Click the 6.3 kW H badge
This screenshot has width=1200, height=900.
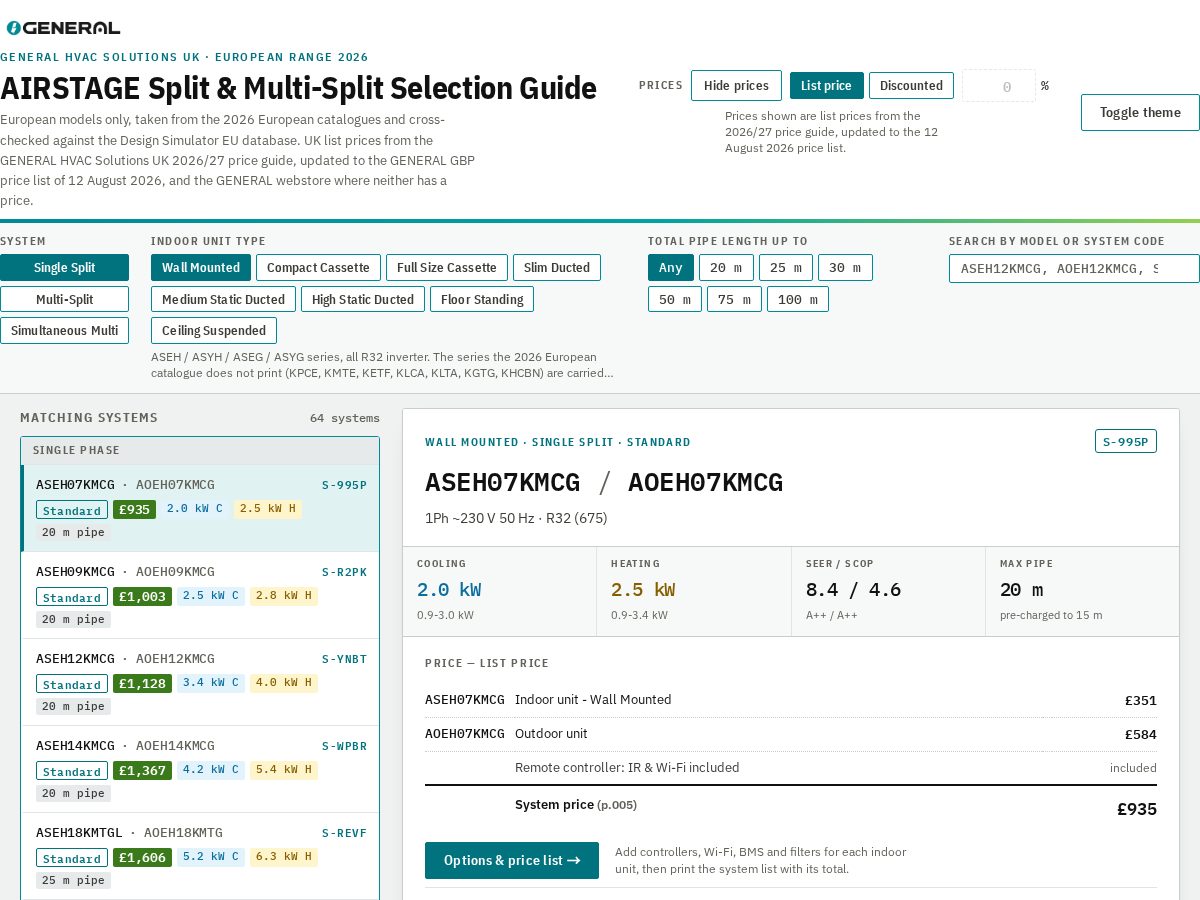point(284,856)
